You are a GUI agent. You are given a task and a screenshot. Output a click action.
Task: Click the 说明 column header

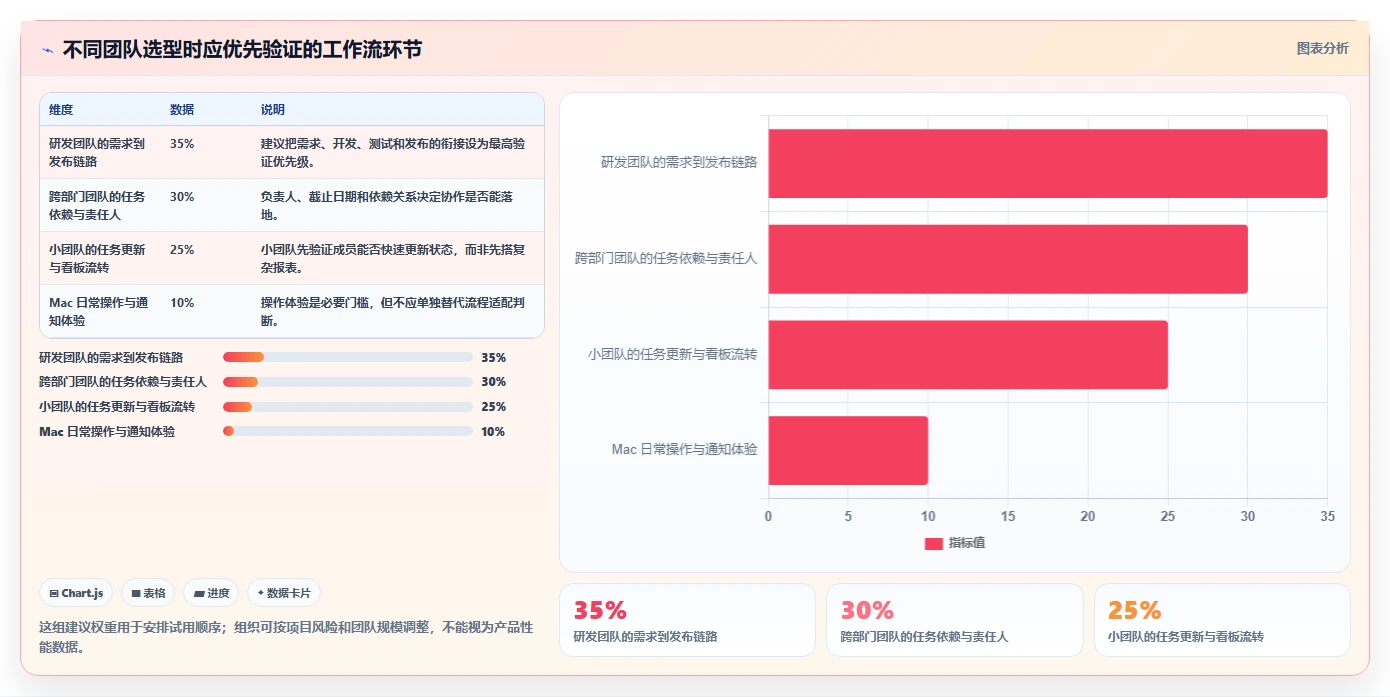click(273, 110)
